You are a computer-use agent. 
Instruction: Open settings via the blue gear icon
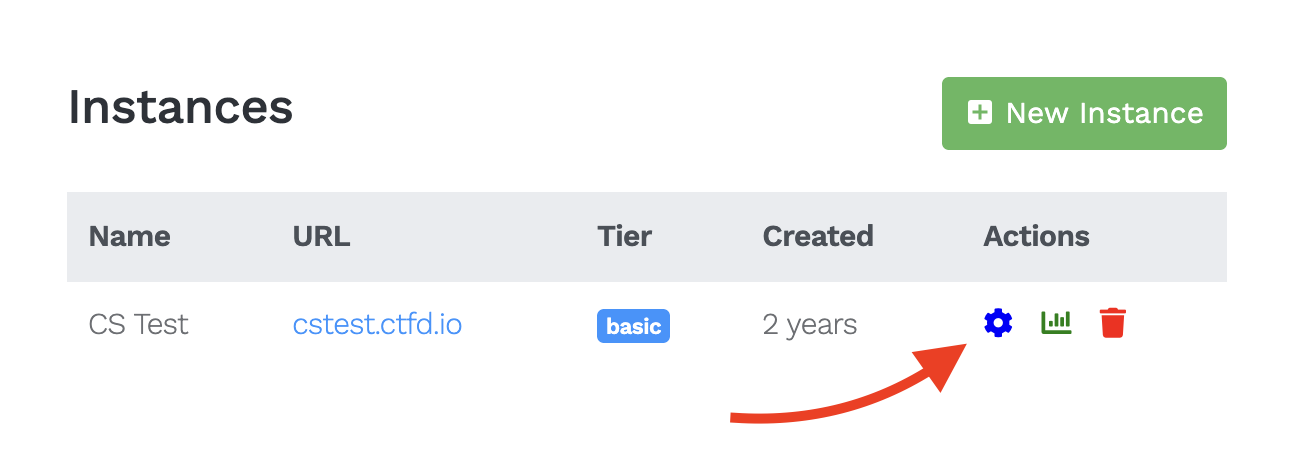click(x=998, y=323)
